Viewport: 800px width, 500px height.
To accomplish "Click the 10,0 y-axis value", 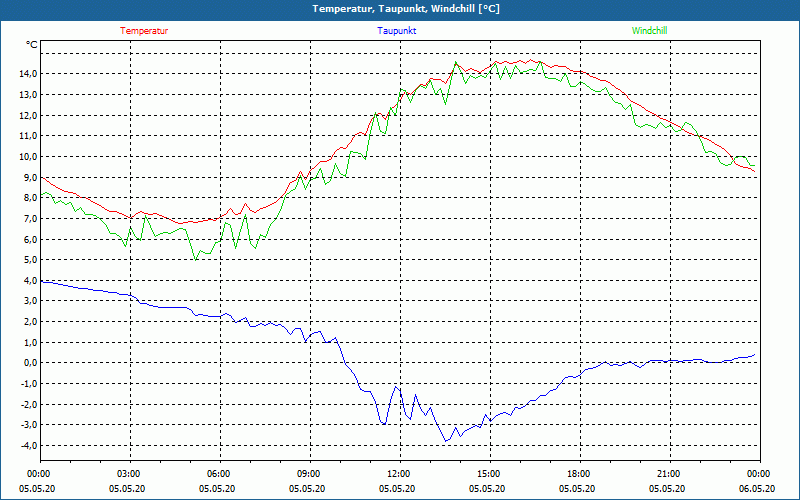I will [29, 157].
